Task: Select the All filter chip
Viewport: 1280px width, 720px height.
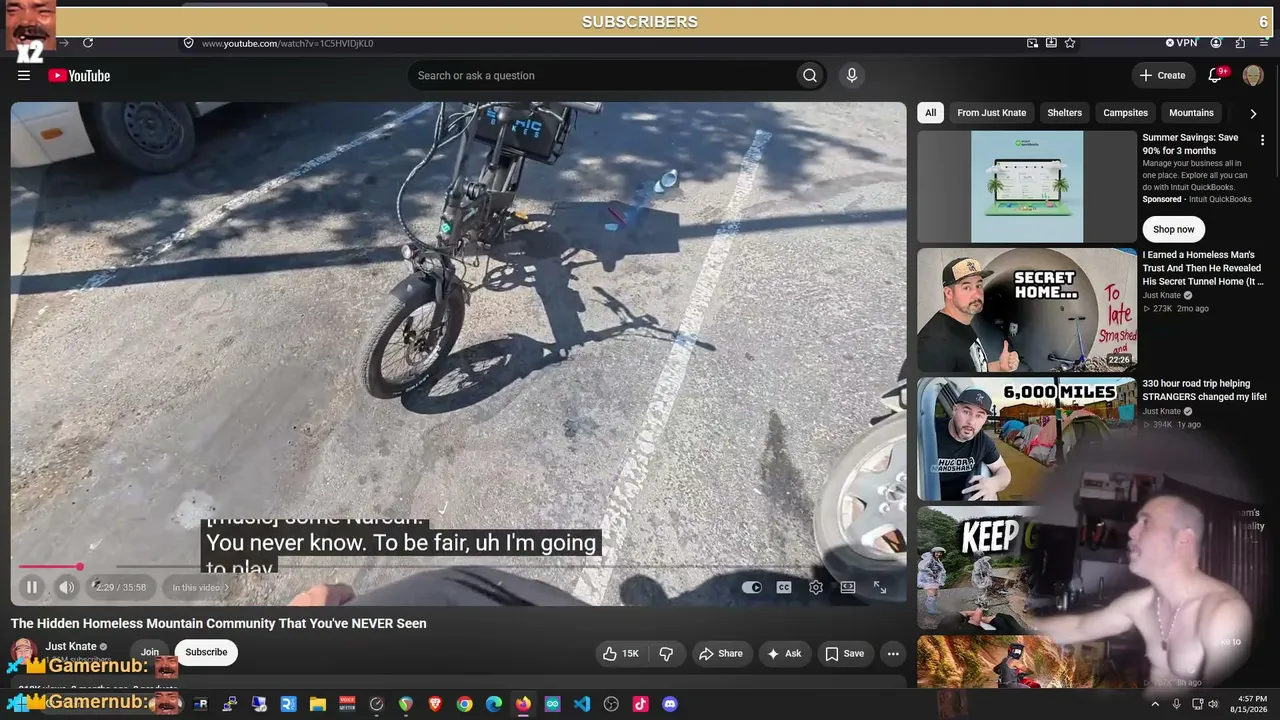Action: point(930,113)
